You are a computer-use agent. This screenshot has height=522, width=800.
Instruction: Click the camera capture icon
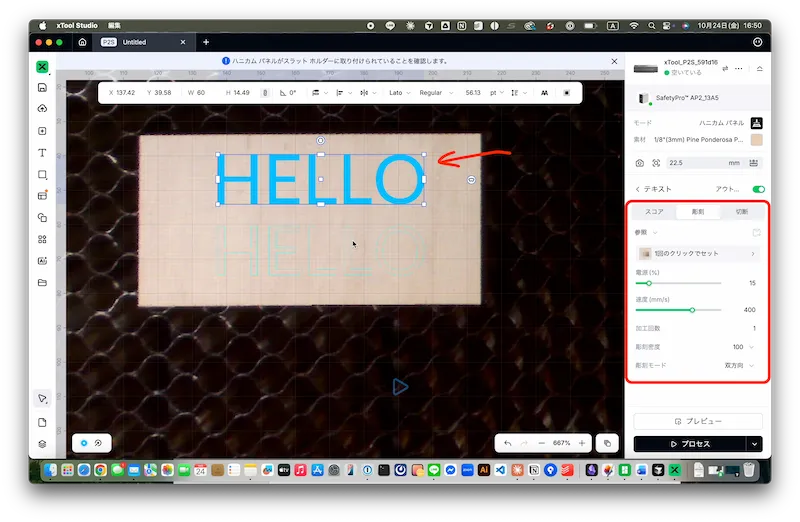640,163
